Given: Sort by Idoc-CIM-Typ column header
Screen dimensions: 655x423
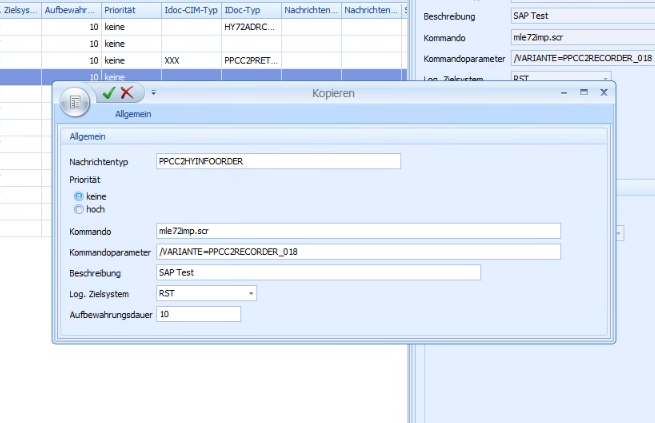Looking at the screenshot, I should [191, 10].
